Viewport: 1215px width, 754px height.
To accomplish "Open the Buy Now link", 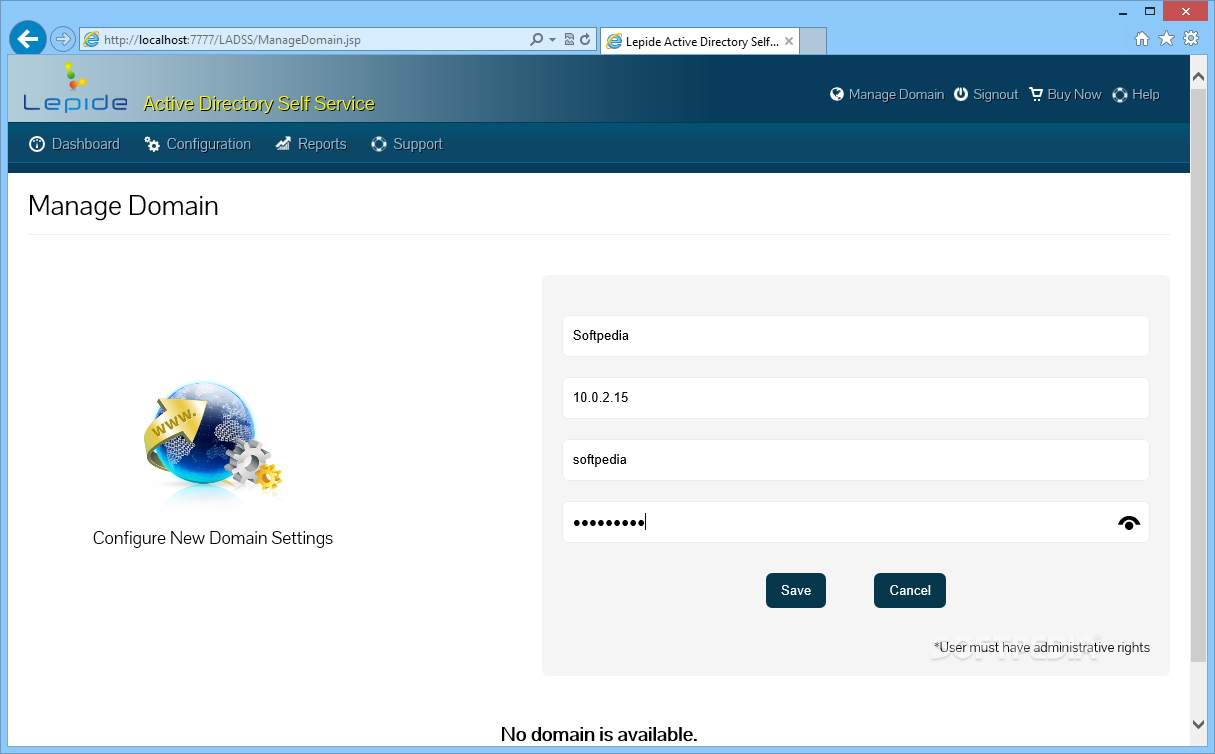I will [1074, 94].
